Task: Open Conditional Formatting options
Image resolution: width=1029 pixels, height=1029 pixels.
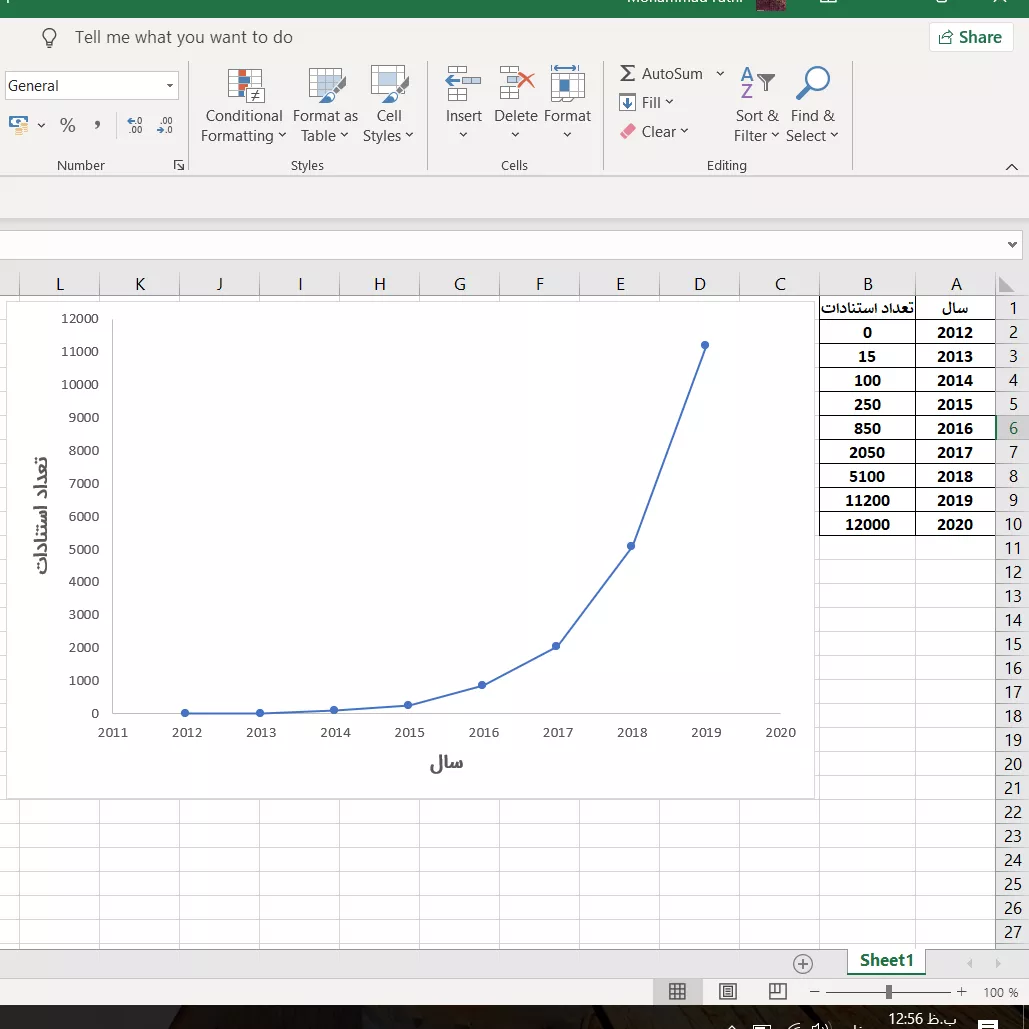Action: pos(243,106)
